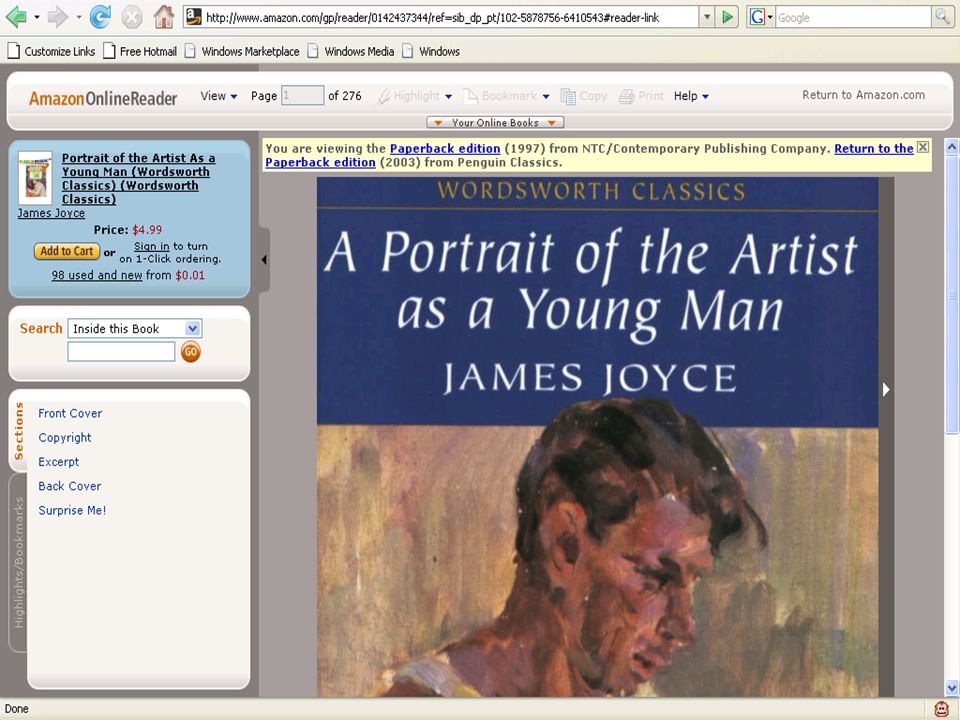960x720 pixels.
Task: Click the Google search magnifier icon
Action: 942,17
